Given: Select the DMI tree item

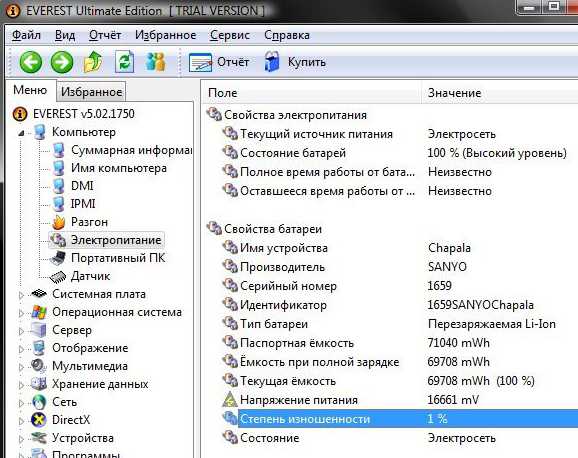Looking at the screenshot, I should (x=82, y=186).
